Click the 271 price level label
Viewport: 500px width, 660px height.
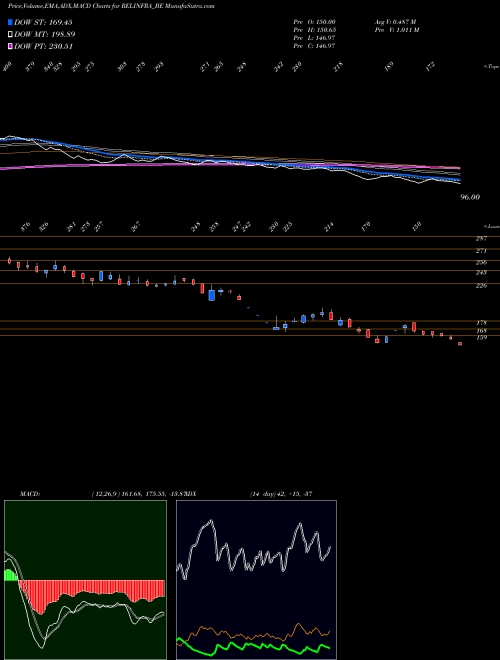click(481, 251)
